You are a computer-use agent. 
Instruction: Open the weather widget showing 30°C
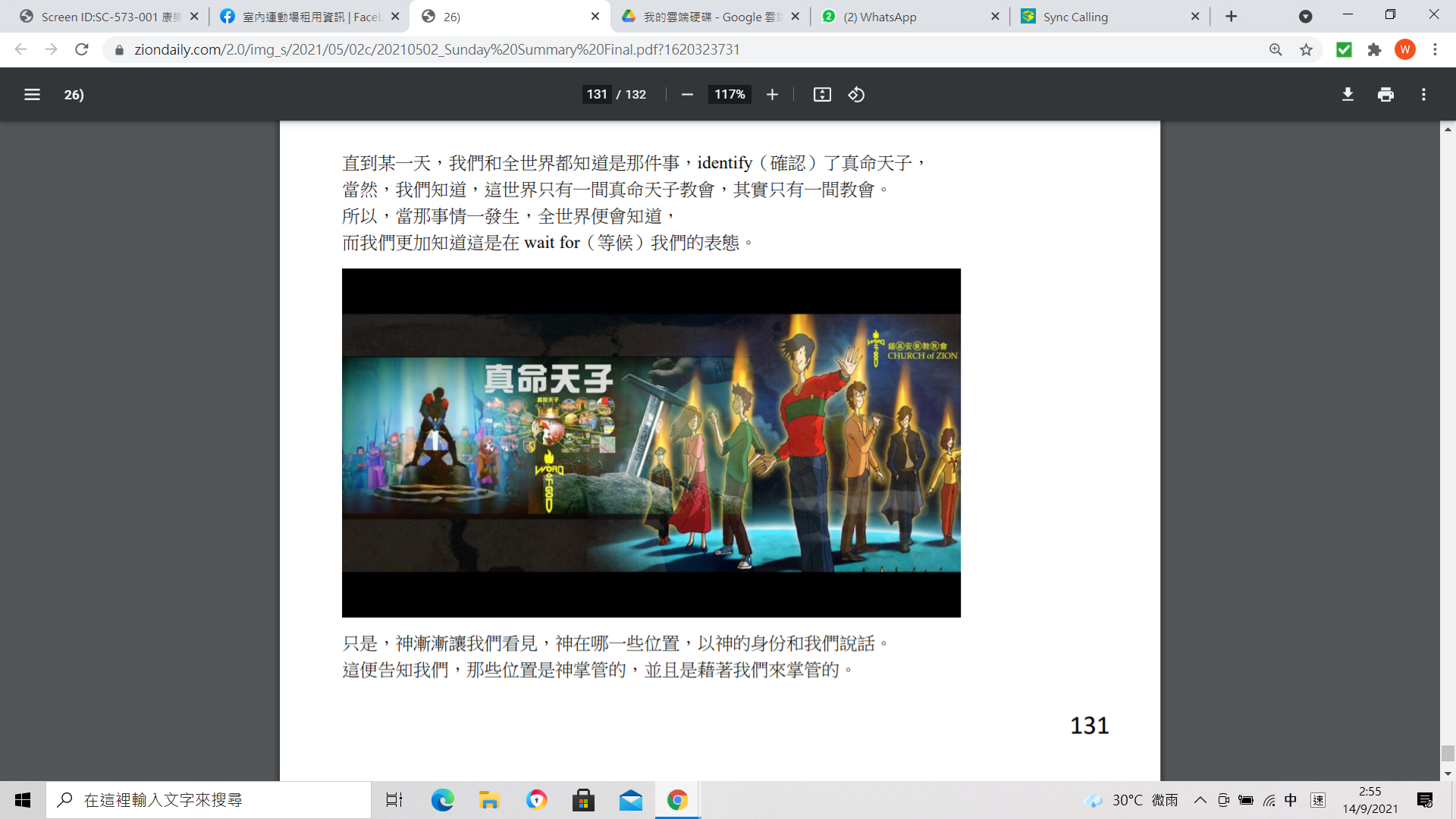[x=1132, y=800]
